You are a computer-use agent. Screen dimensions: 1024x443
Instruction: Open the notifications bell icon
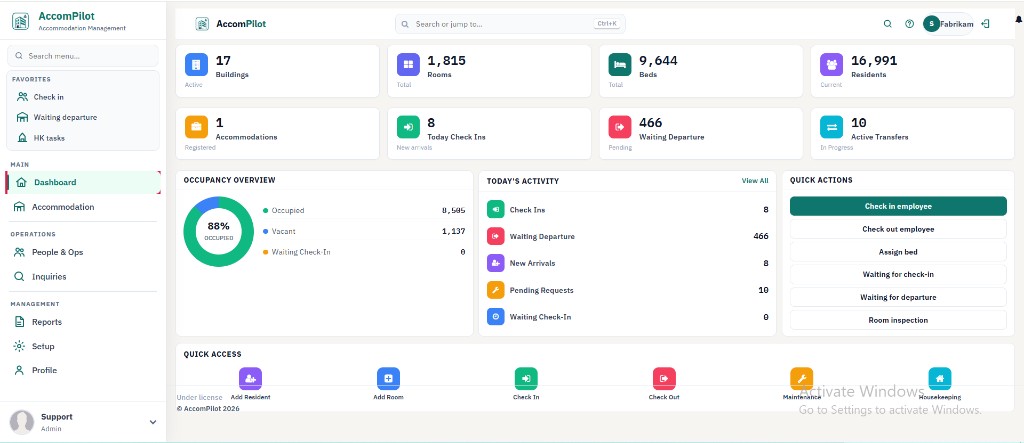pos(1019,22)
